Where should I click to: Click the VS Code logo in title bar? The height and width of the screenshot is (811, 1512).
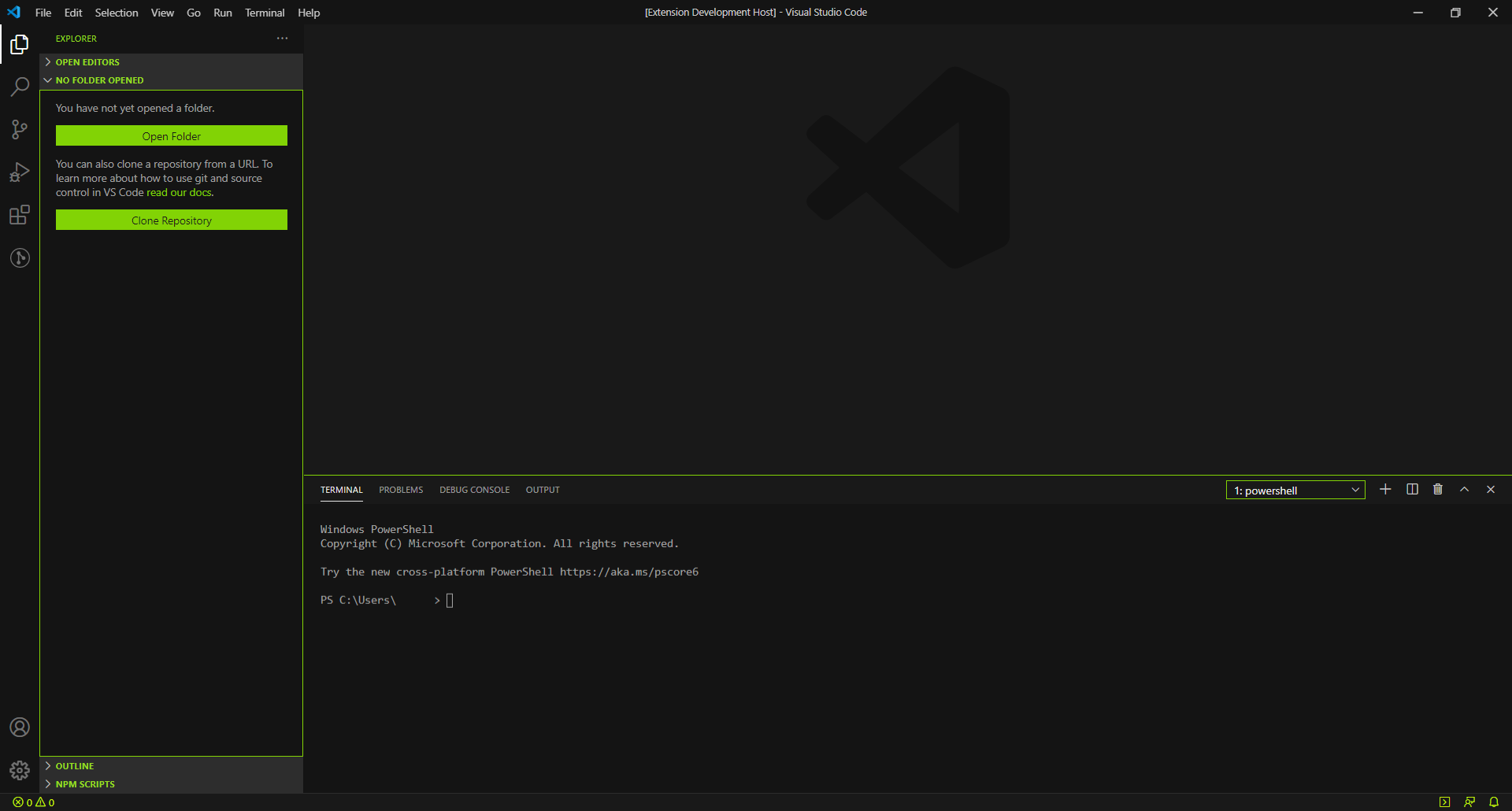[x=14, y=12]
